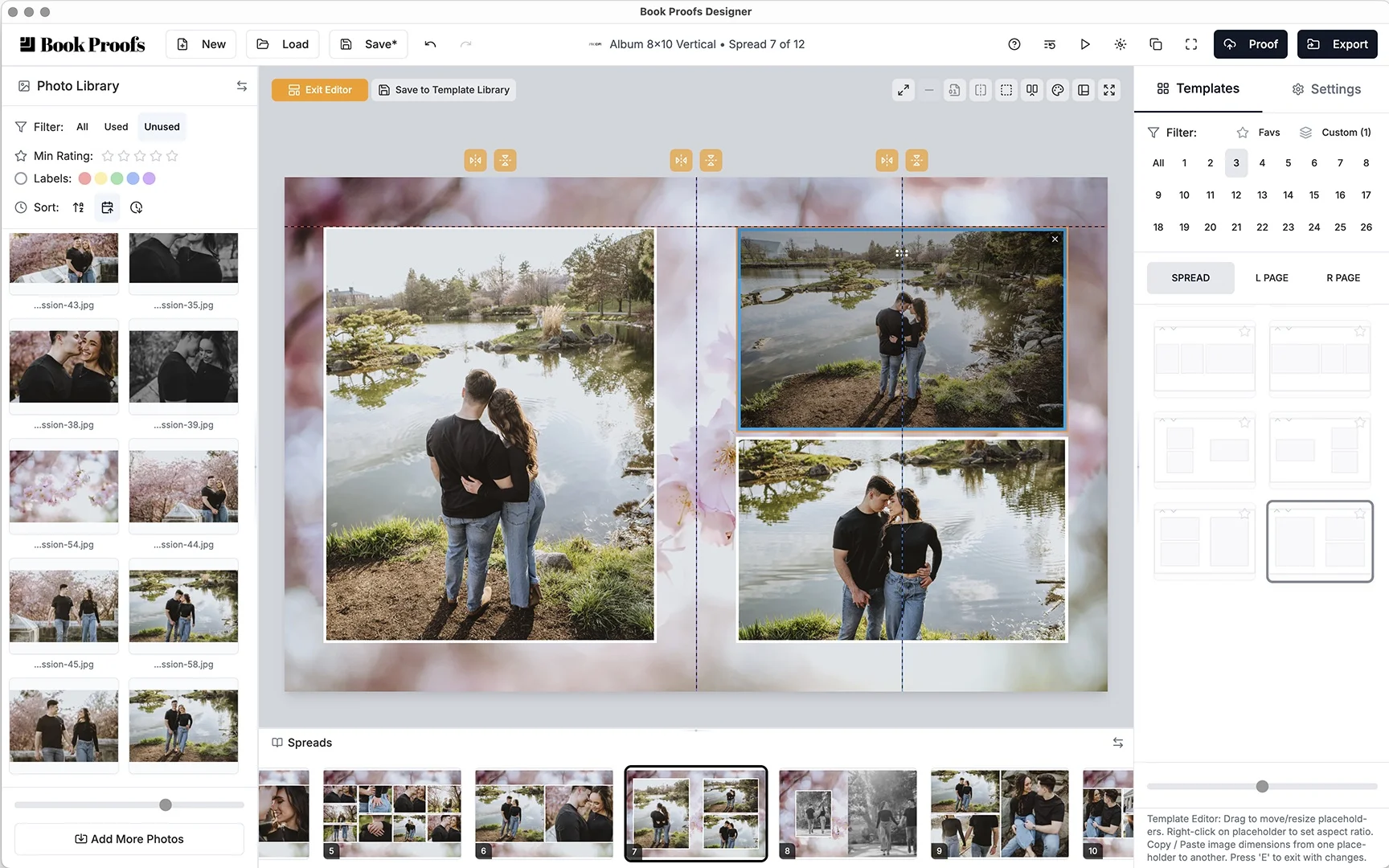1389x868 pixels.
Task: Select the marquee selection icon in canvas toolbar
Action: pos(1006,89)
